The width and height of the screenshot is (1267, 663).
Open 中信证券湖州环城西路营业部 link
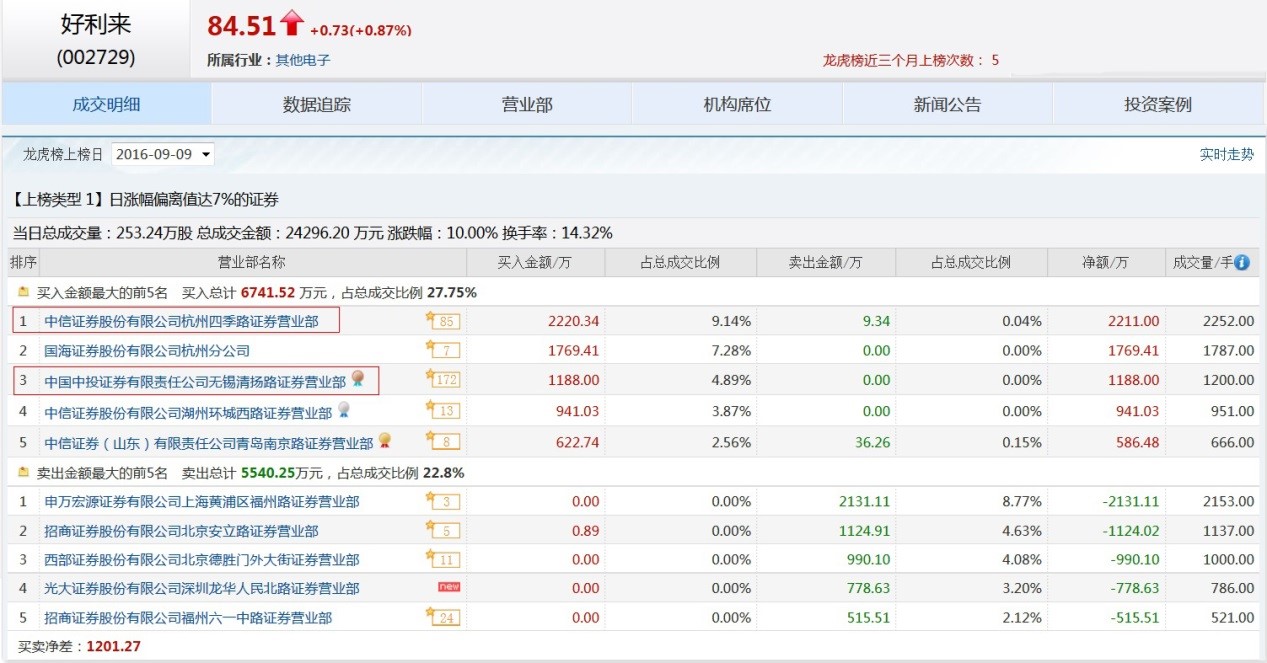click(188, 412)
